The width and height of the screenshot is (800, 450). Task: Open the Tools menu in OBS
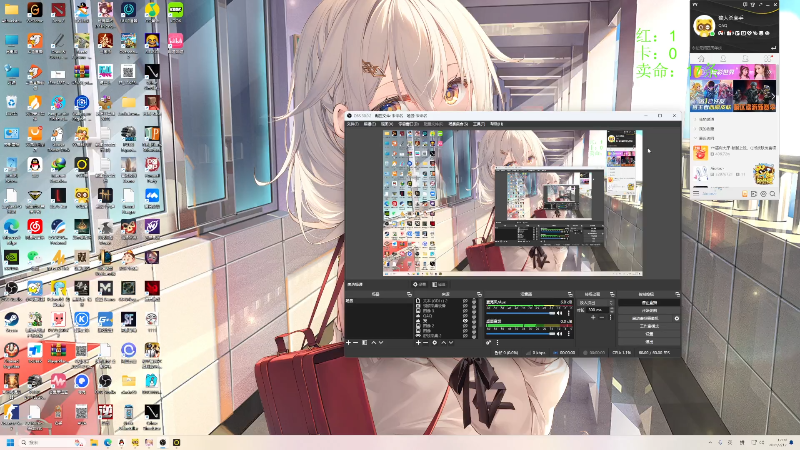(479, 124)
